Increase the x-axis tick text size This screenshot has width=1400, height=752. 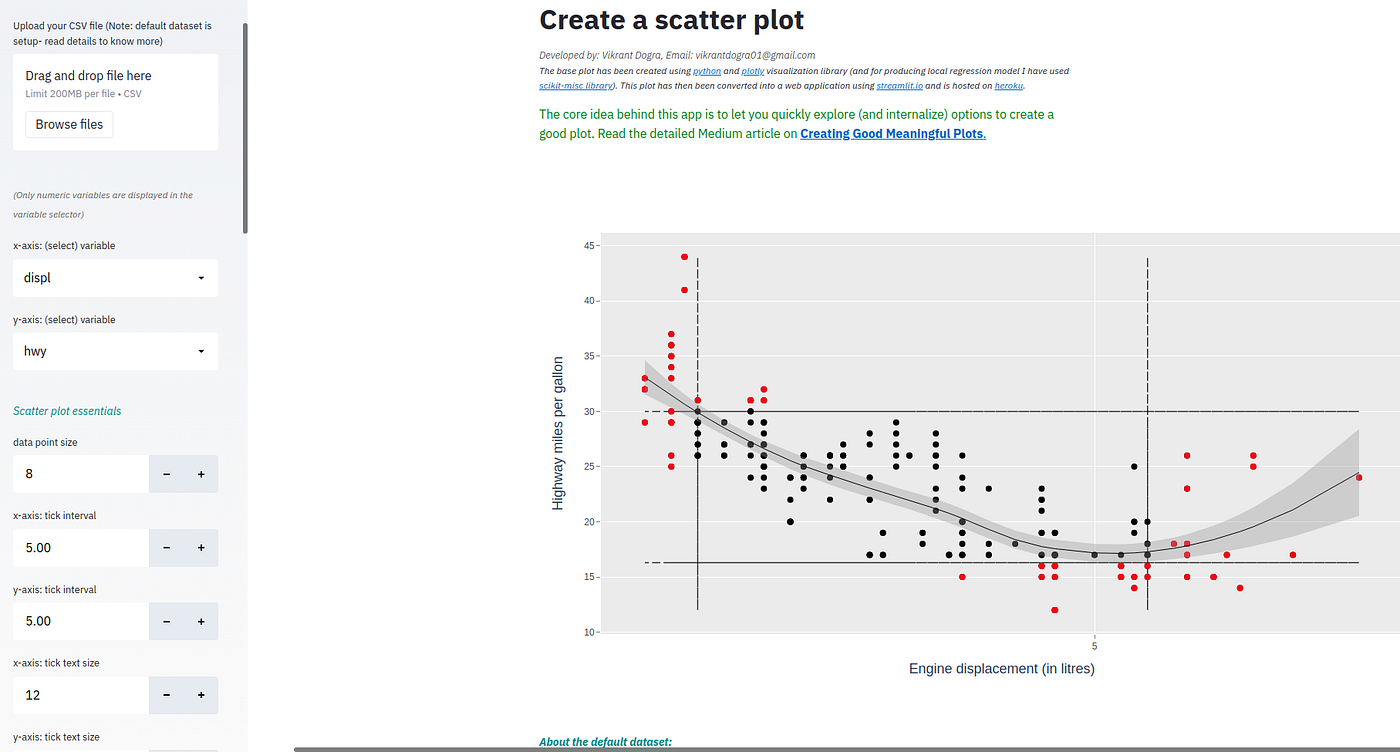[x=200, y=695]
